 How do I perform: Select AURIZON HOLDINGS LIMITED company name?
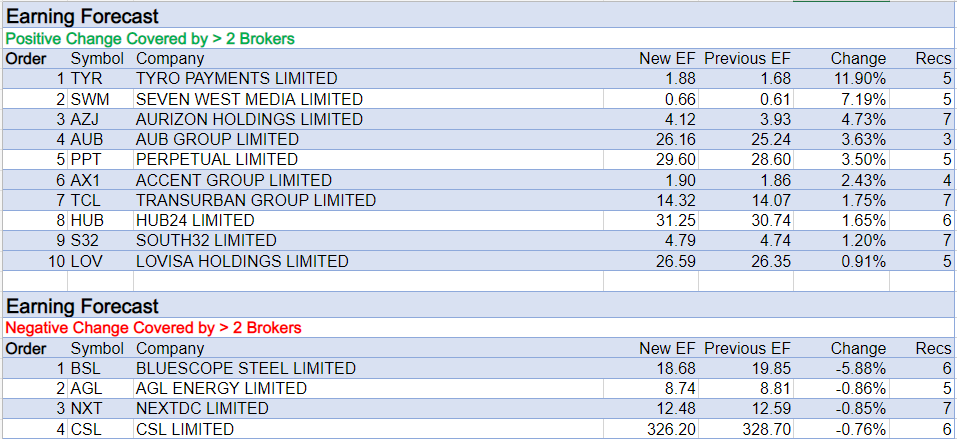[x=249, y=119]
